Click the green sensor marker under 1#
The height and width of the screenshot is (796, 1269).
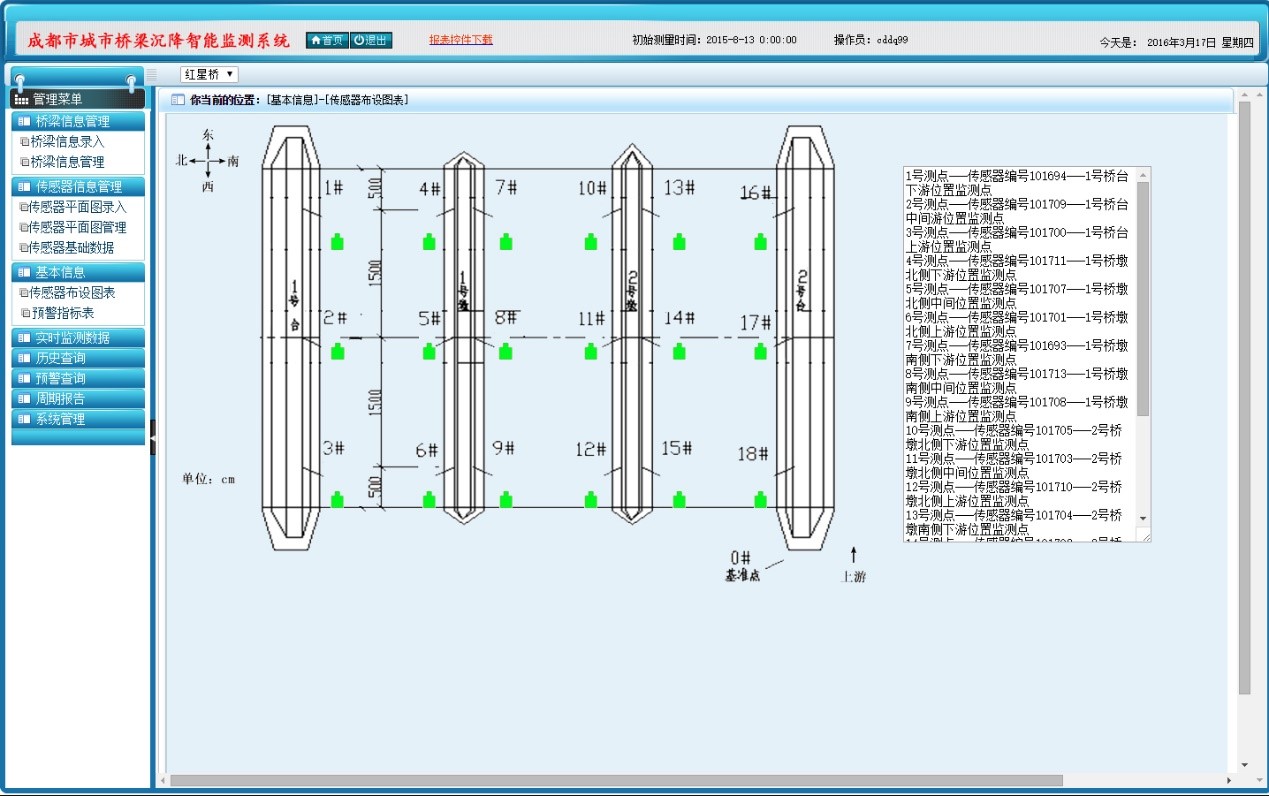coord(337,241)
